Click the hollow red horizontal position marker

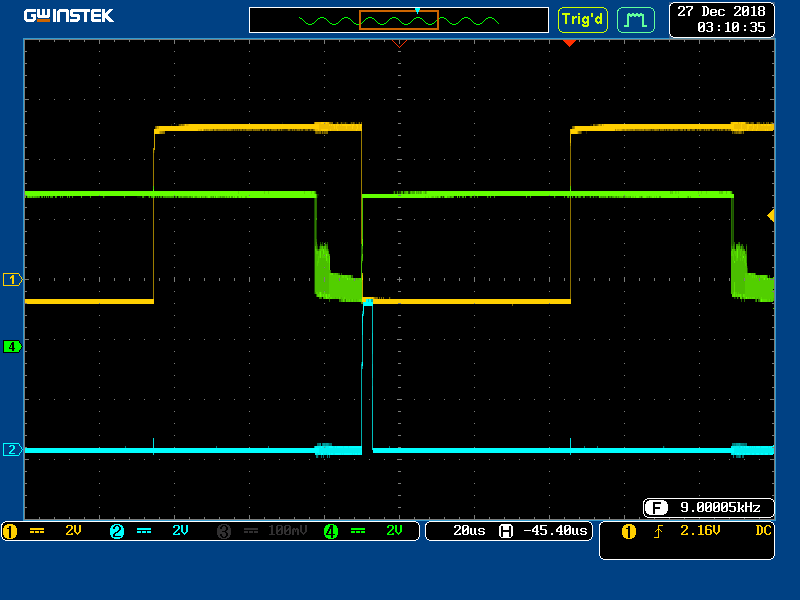point(399,44)
